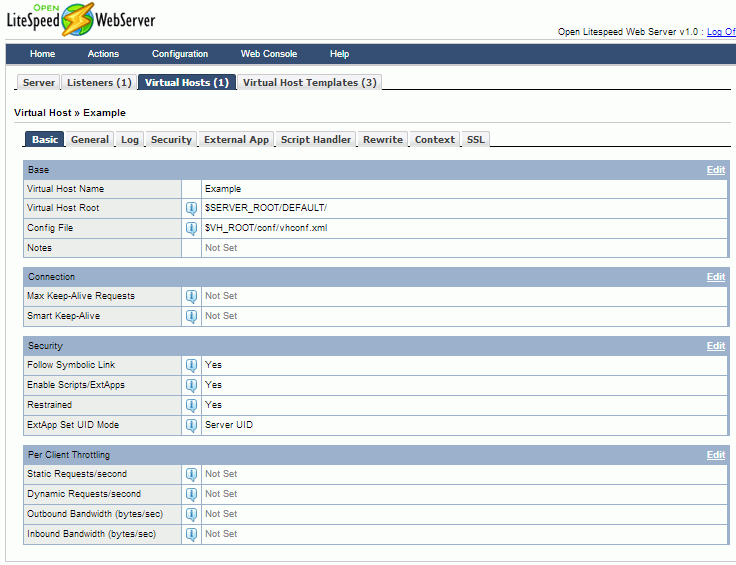Click the help icon next to Config File
The height and width of the screenshot is (565, 736).
[191, 228]
